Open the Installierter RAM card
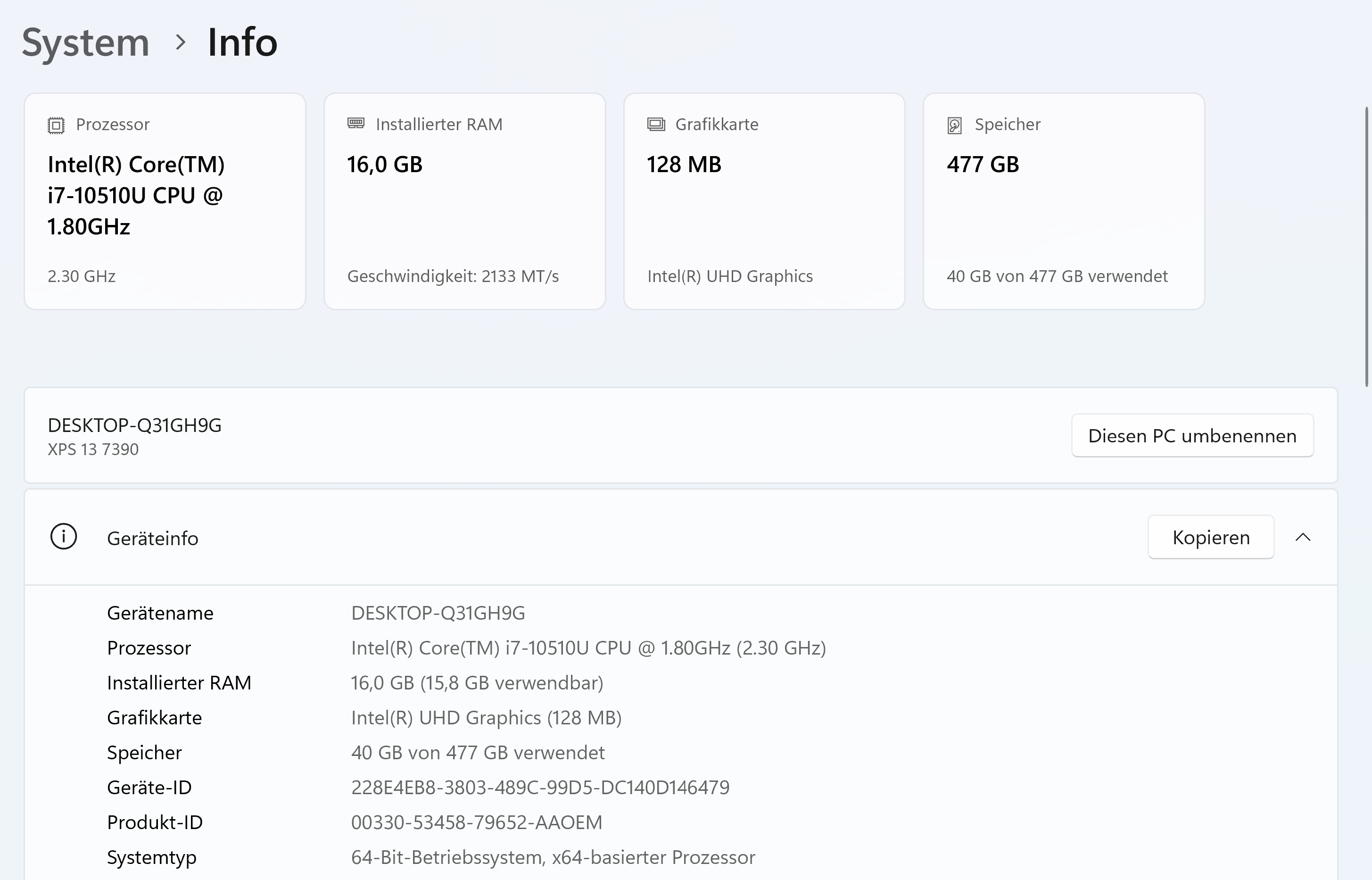The width and height of the screenshot is (1372, 880). (465, 201)
